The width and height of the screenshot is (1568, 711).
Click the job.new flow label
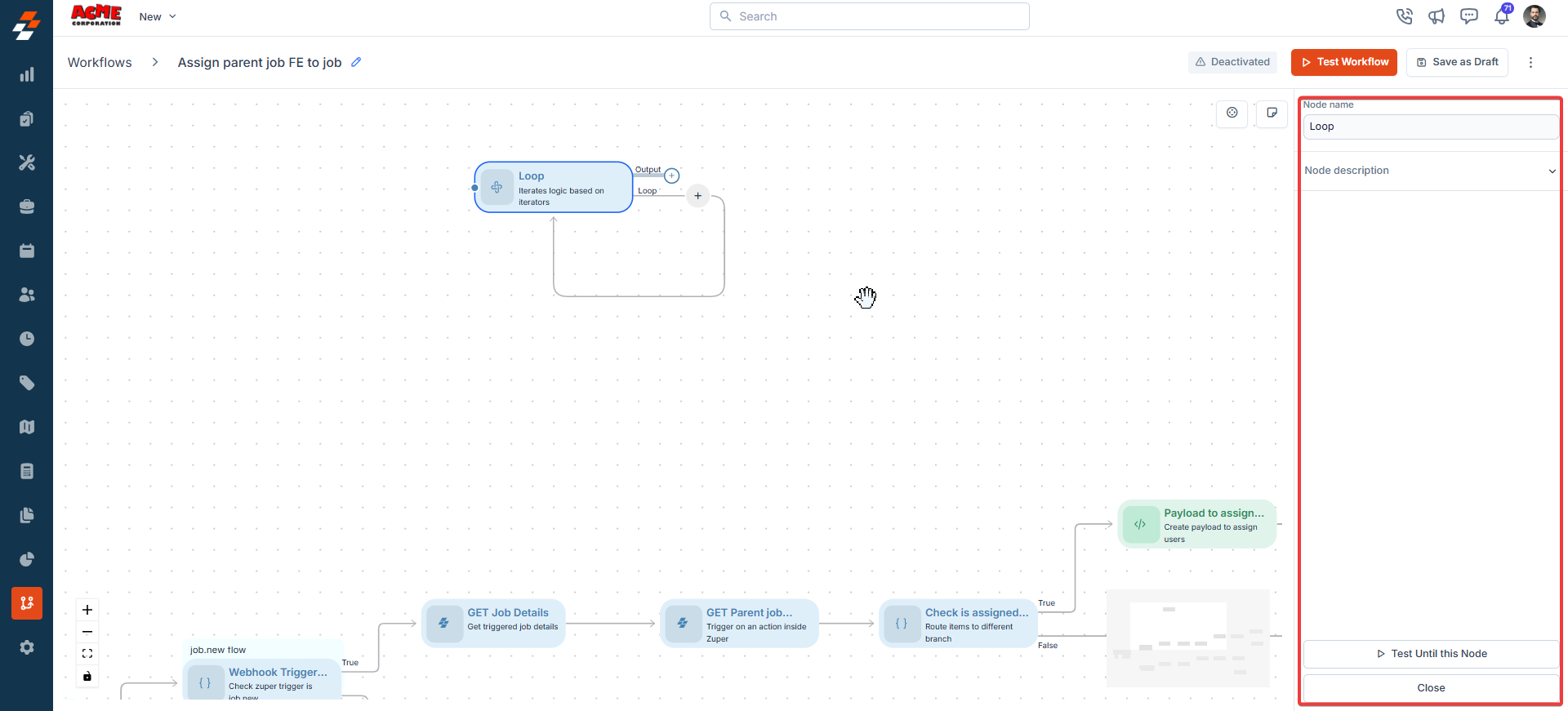point(218,650)
